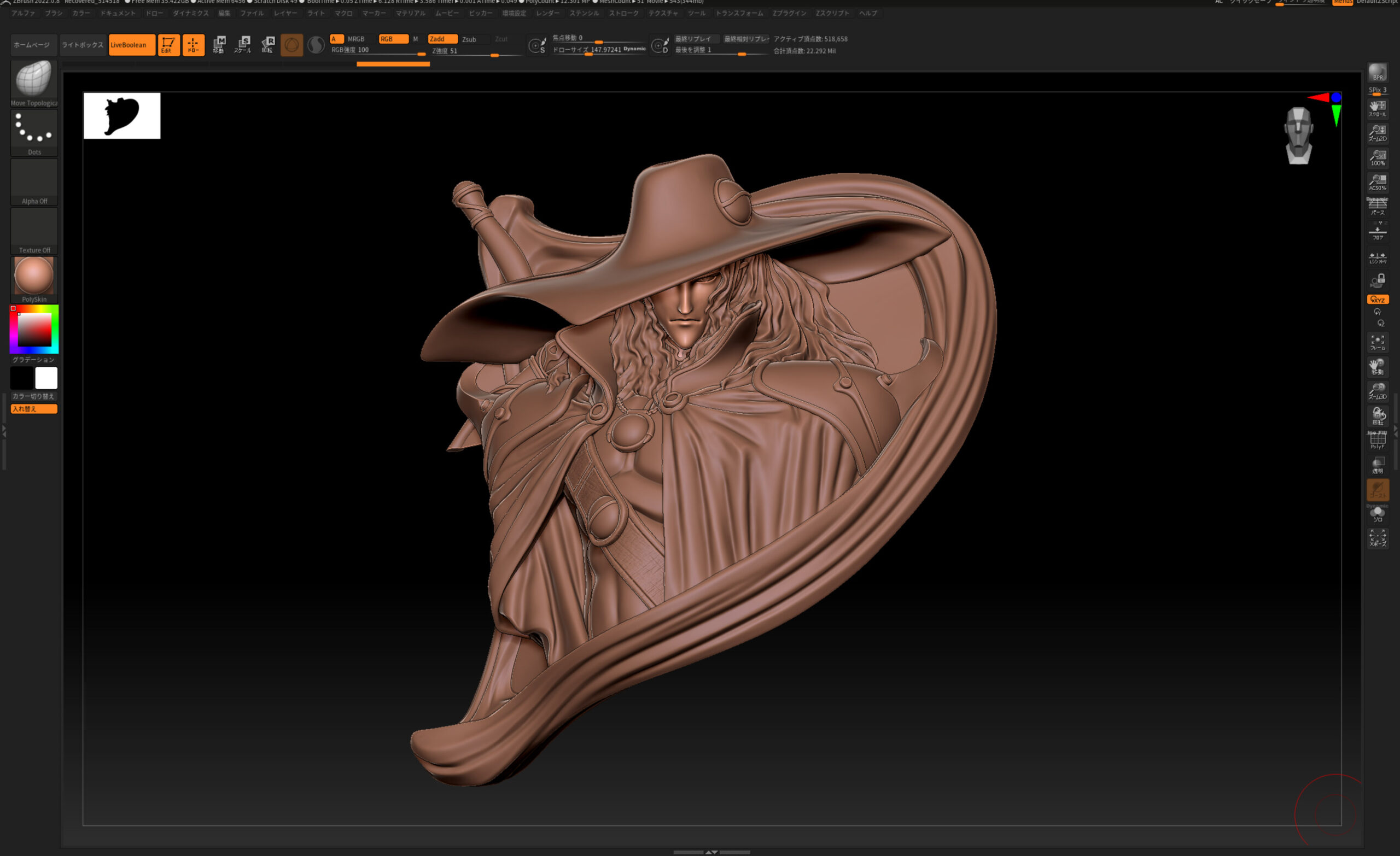Open the ファイル menu
Screen dimensions: 1400x856
pos(252,13)
